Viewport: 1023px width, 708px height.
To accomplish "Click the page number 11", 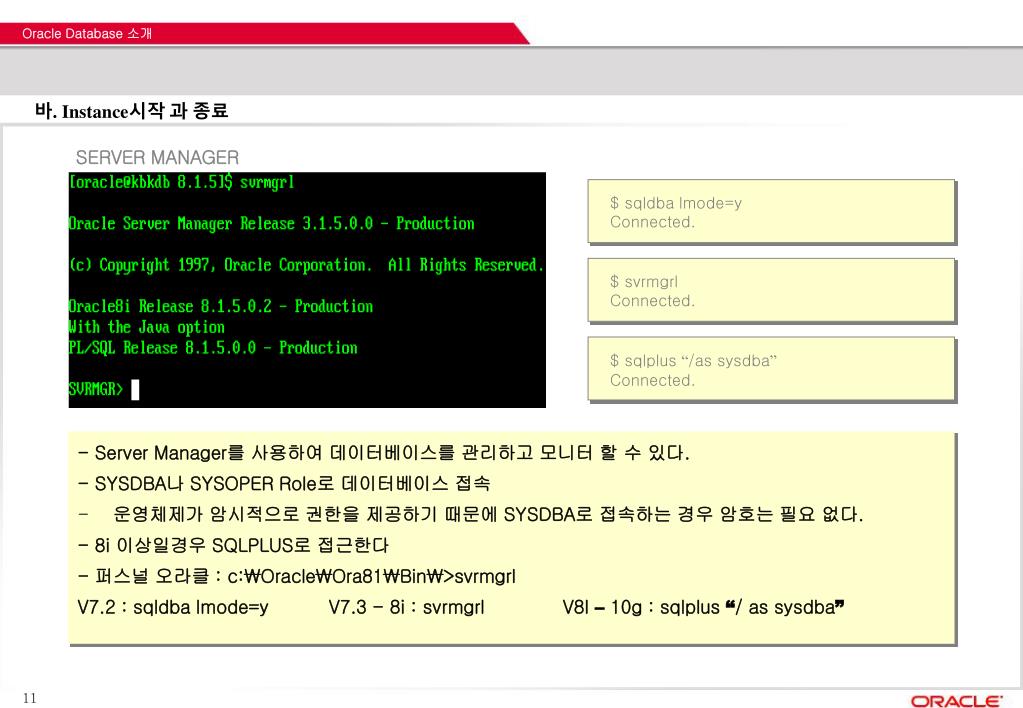I will click(x=30, y=698).
